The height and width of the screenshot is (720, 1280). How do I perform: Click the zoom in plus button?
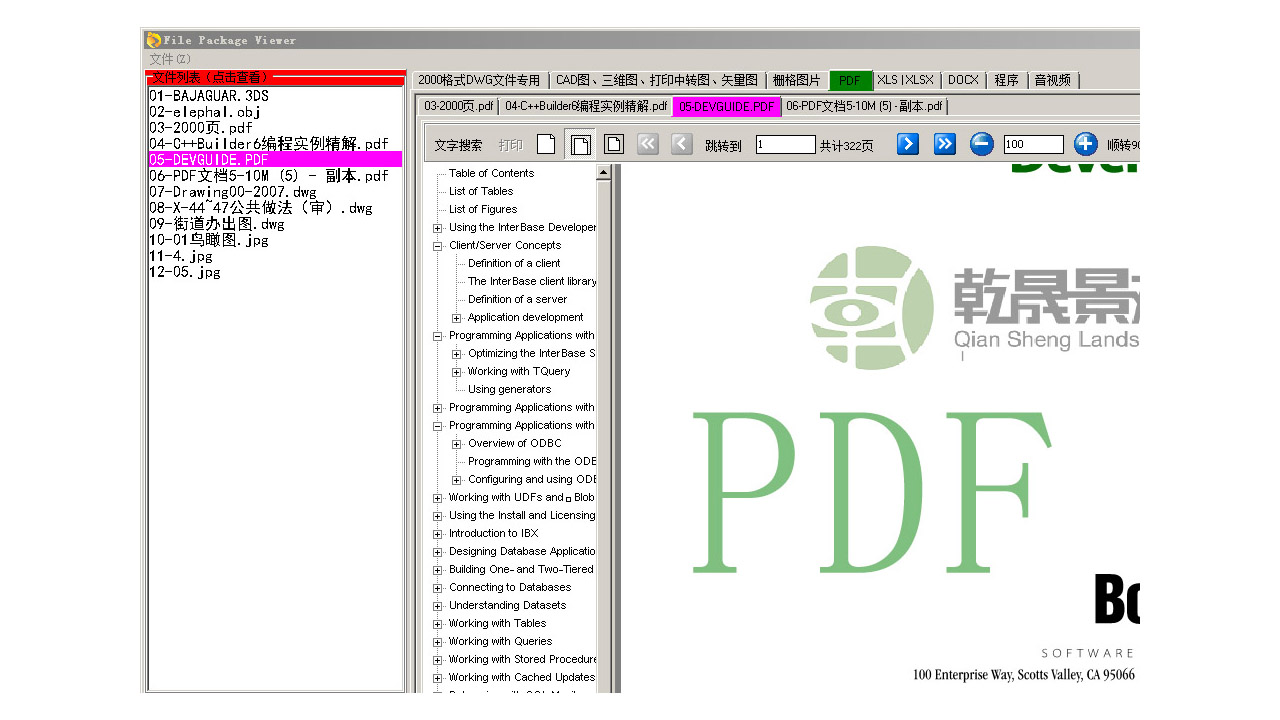click(x=1085, y=144)
